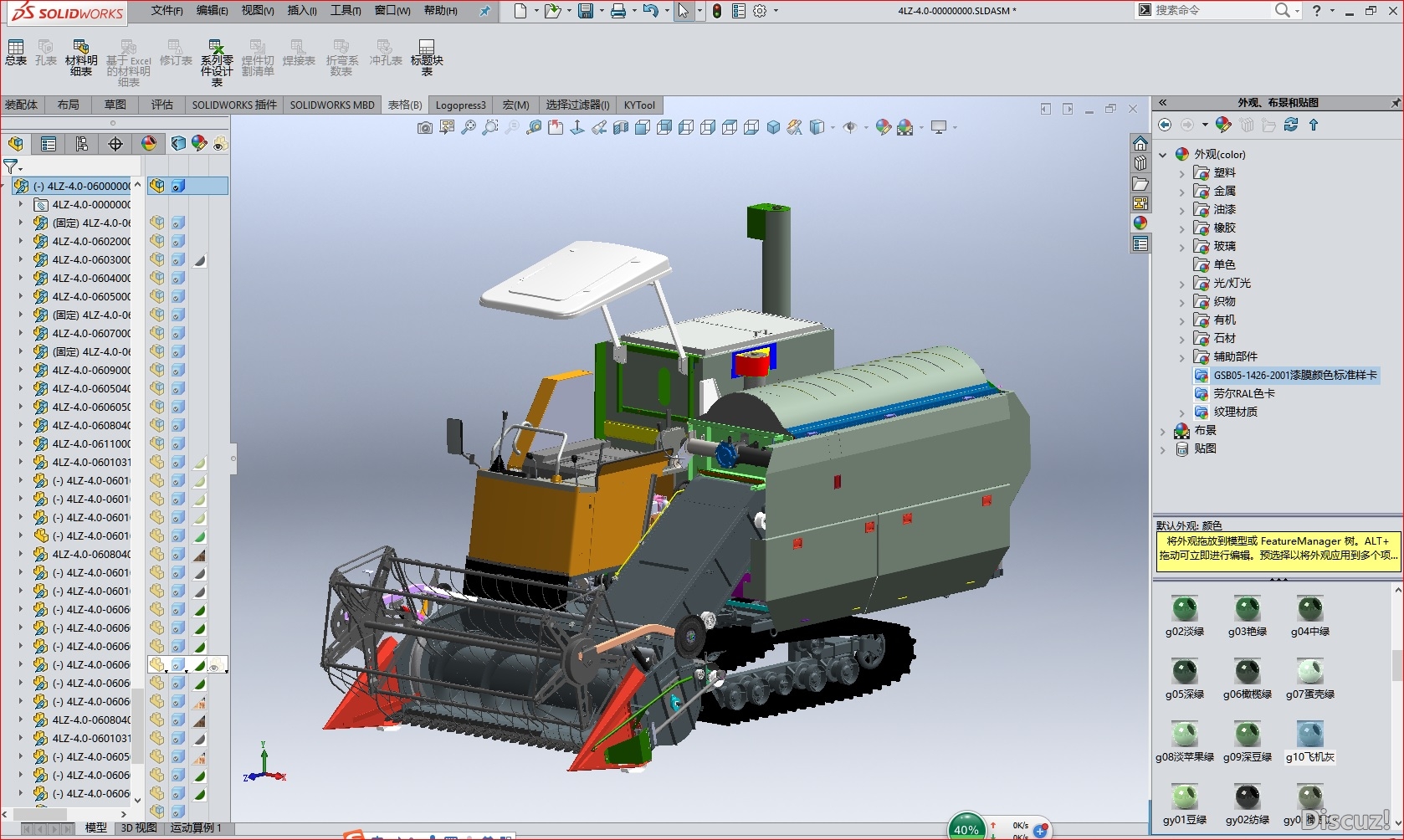Click the Zoom to Fit magnifier icon

click(469, 127)
